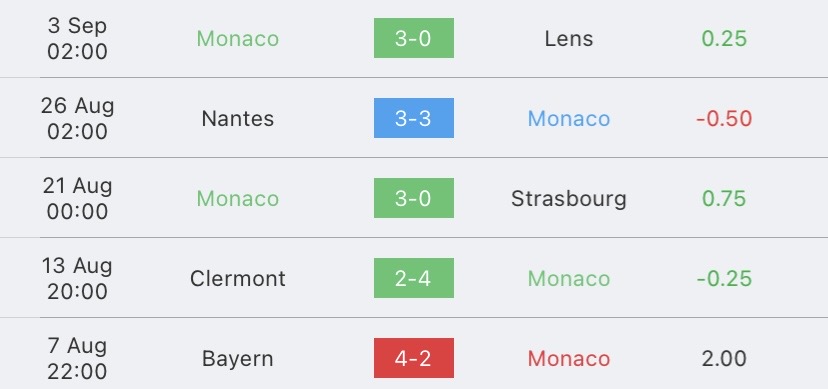Select the Clermont team name
Viewport: 828px width, 389px height.
(x=238, y=279)
